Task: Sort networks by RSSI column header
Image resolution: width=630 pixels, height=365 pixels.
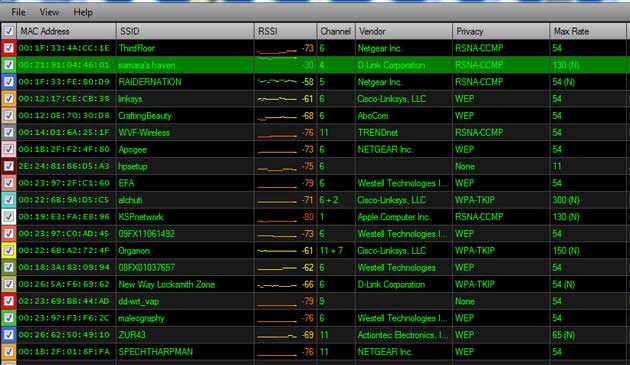Action: click(286, 31)
